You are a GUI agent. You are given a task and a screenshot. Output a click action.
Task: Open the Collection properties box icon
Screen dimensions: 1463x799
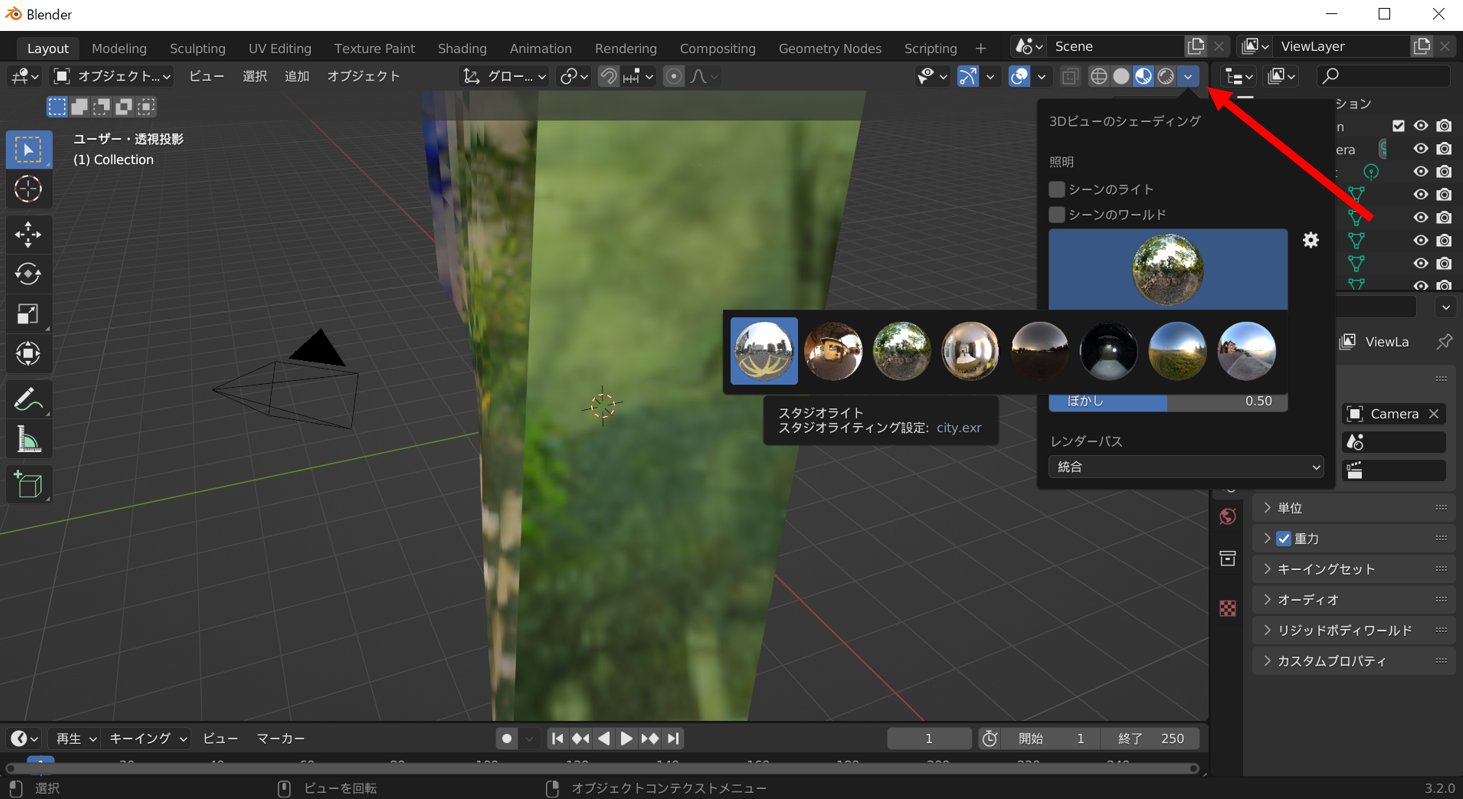(1228, 559)
